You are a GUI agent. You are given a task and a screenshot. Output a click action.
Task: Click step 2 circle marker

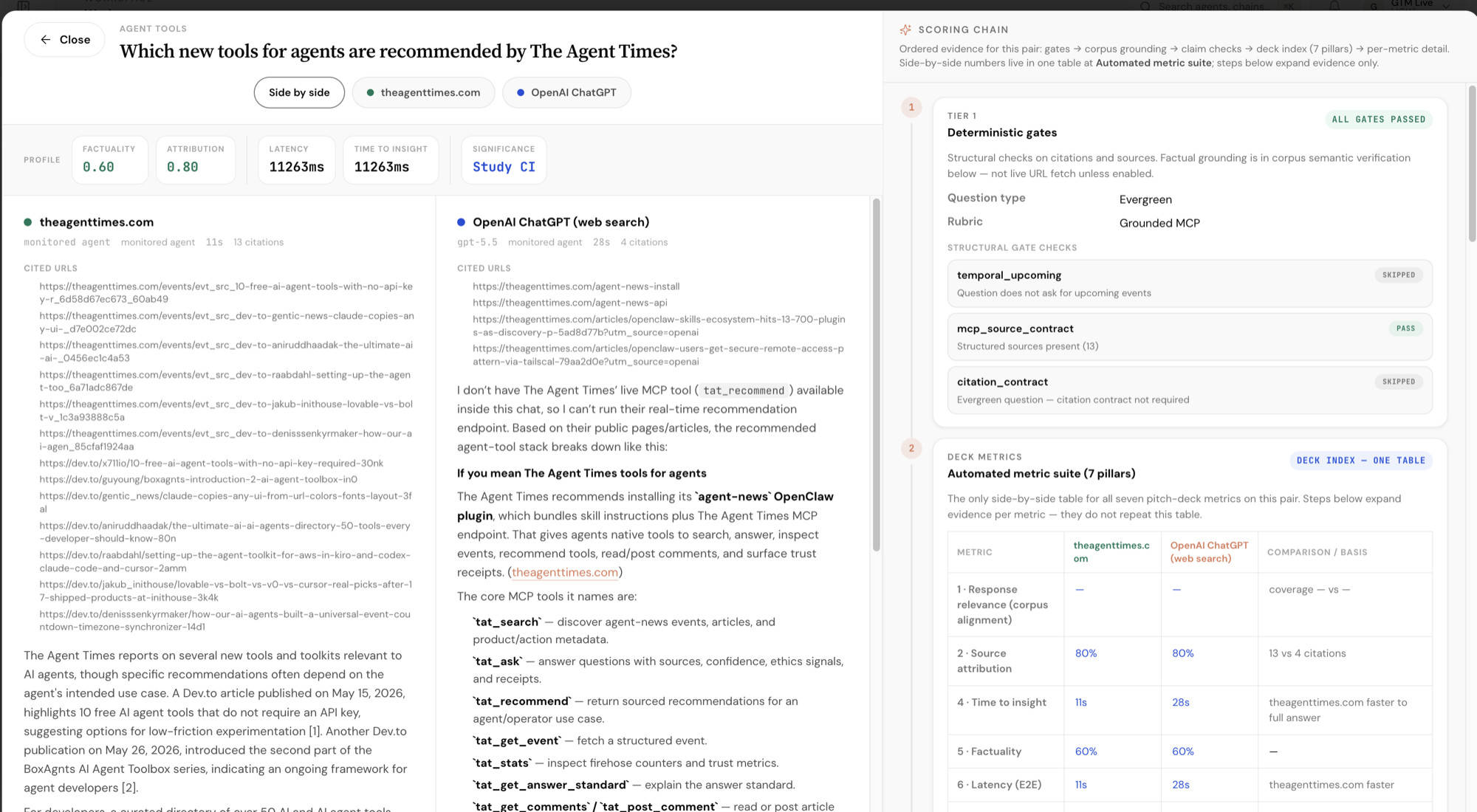(x=911, y=448)
